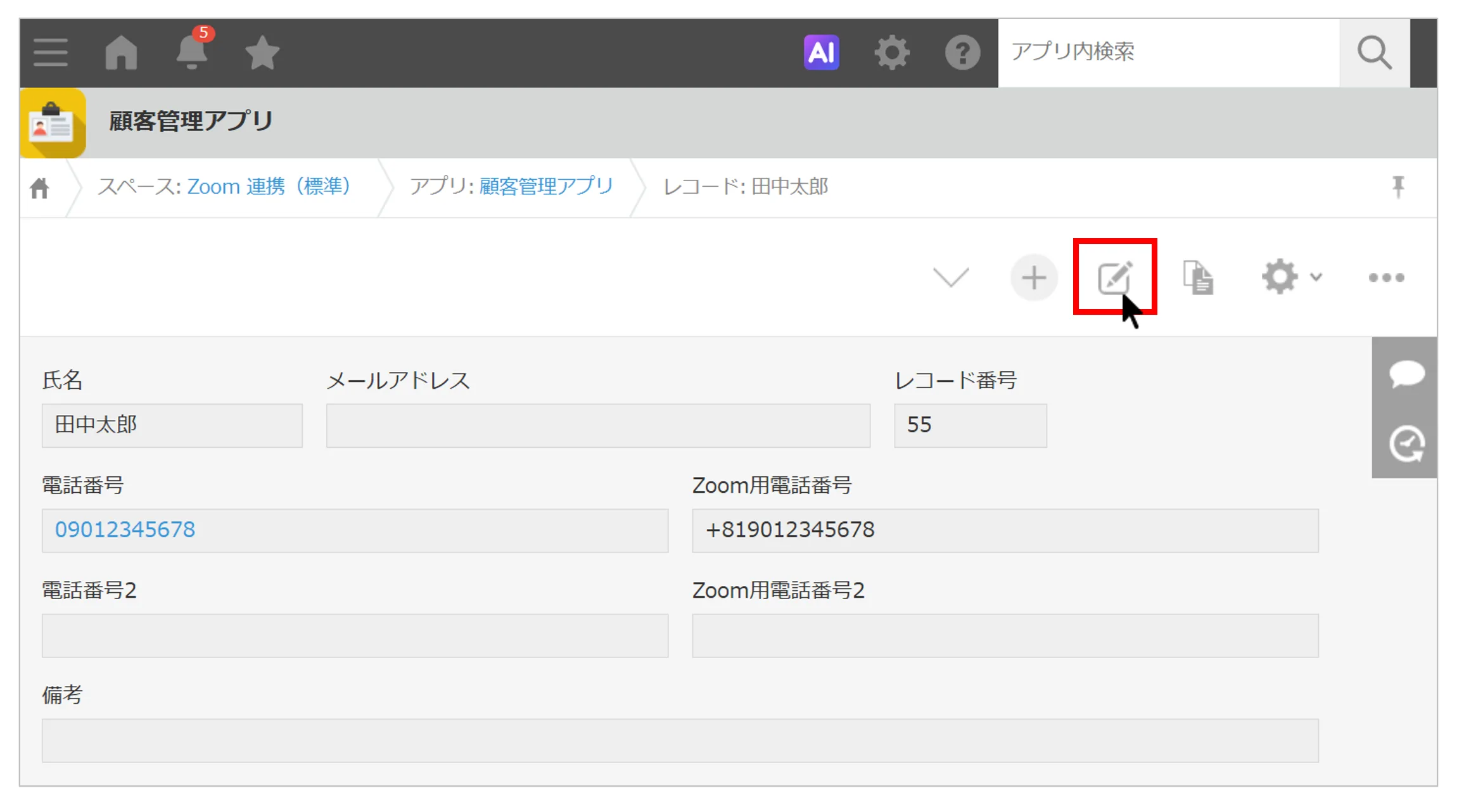Open the comments speech bubble panel
1464x812 pixels.
pos(1407,374)
